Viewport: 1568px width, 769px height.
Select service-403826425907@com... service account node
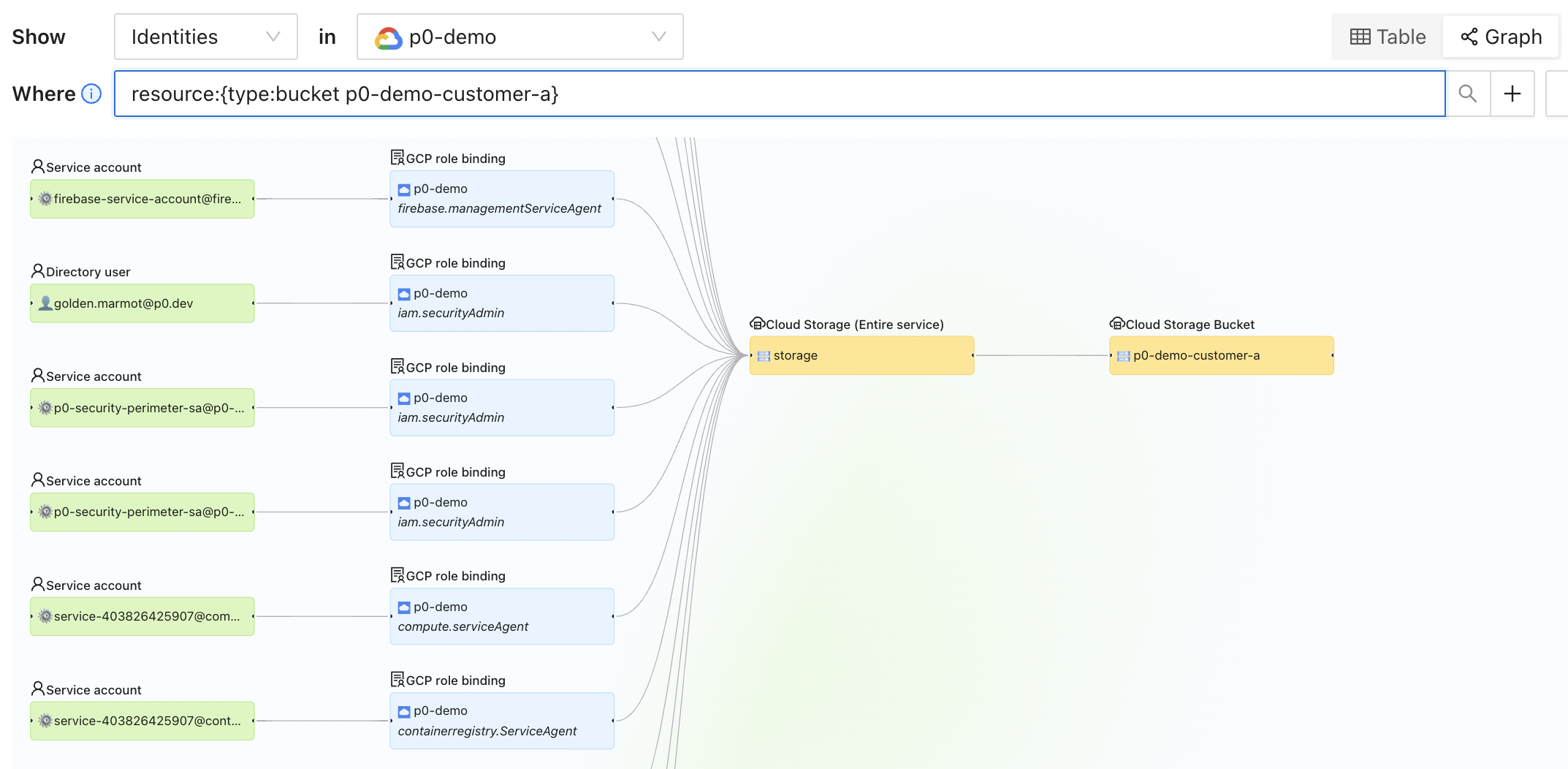coord(142,616)
